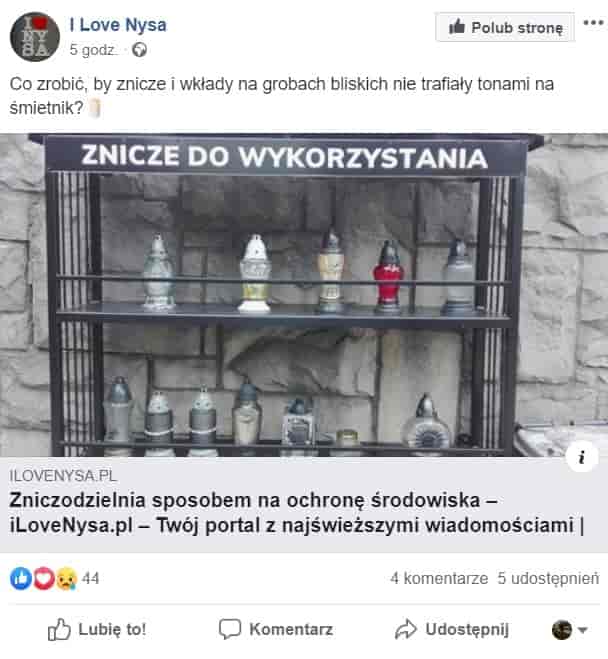This screenshot has width=608, height=659.
Task: Click the public globe privacy icon
Action: 139,50
